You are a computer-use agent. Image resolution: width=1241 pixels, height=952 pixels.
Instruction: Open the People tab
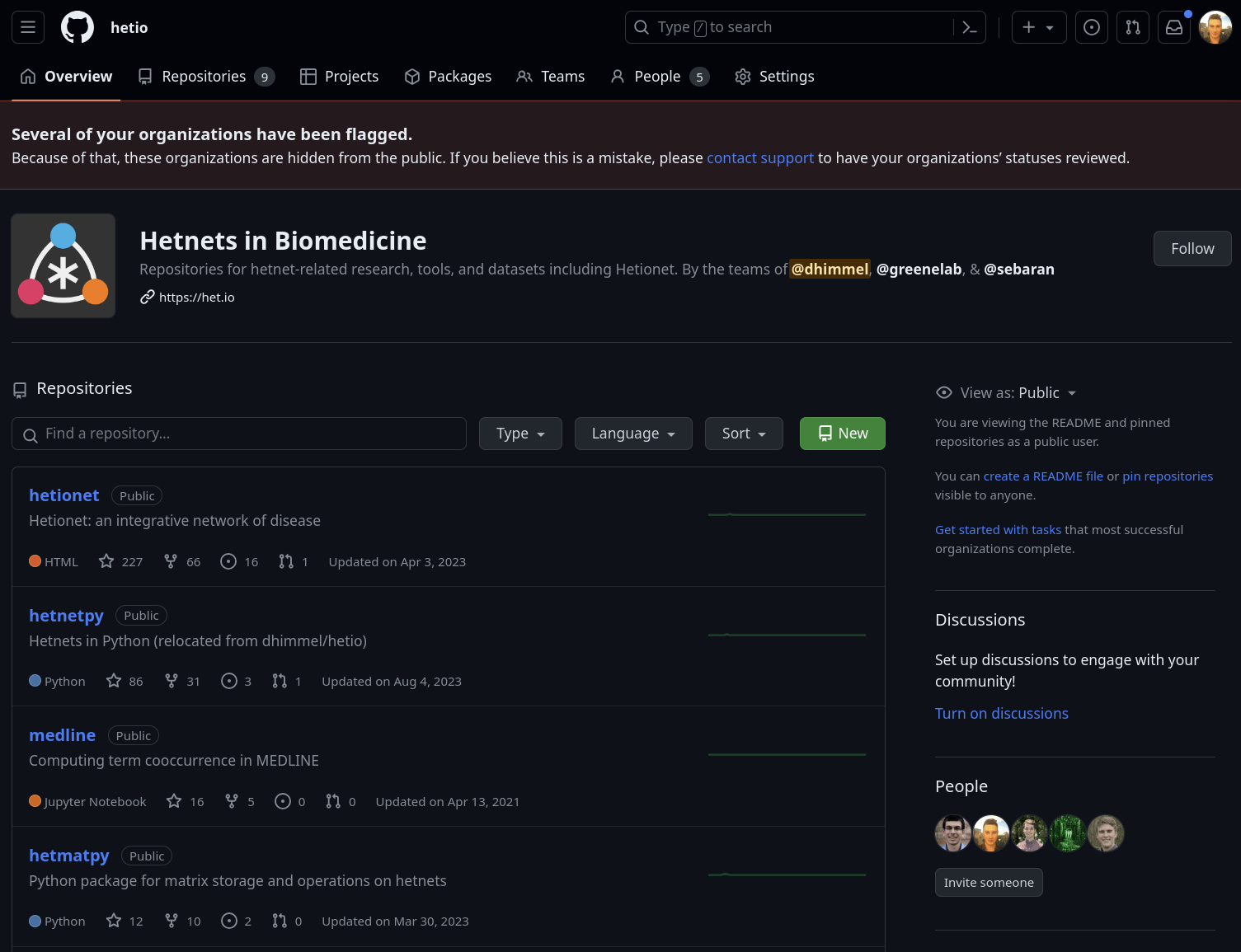tap(660, 77)
